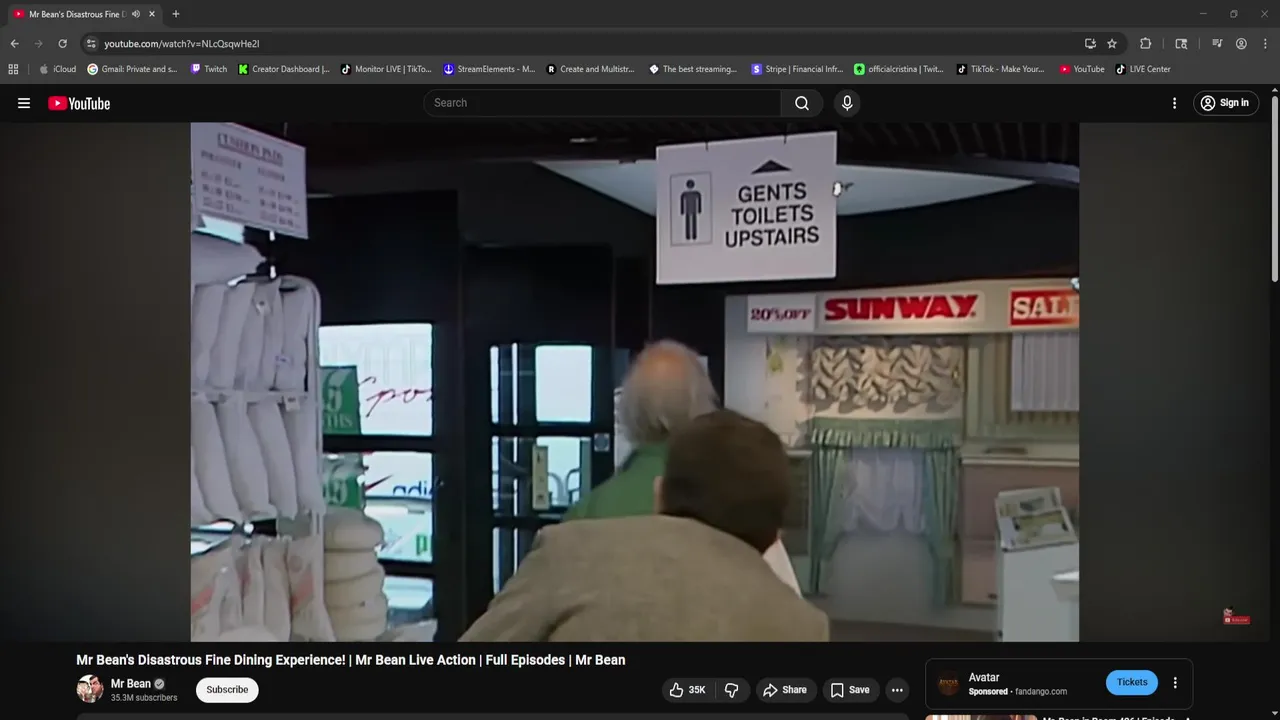Click the Avatar sponsored ad title
The height and width of the screenshot is (720, 1280).
pyautogui.click(x=984, y=677)
